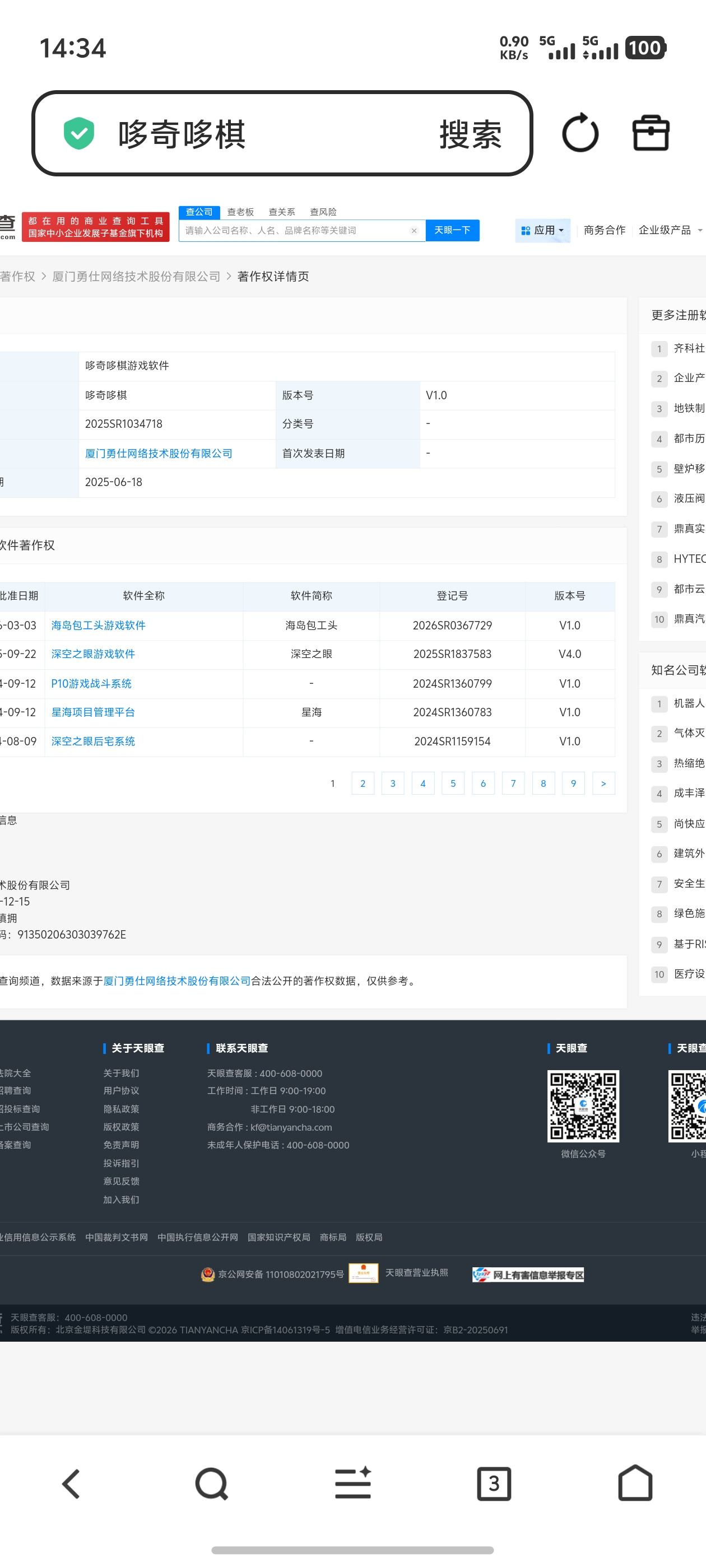Select the 查关系 search tab
Screen dimensions: 706x1568
[x=282, y=212]
